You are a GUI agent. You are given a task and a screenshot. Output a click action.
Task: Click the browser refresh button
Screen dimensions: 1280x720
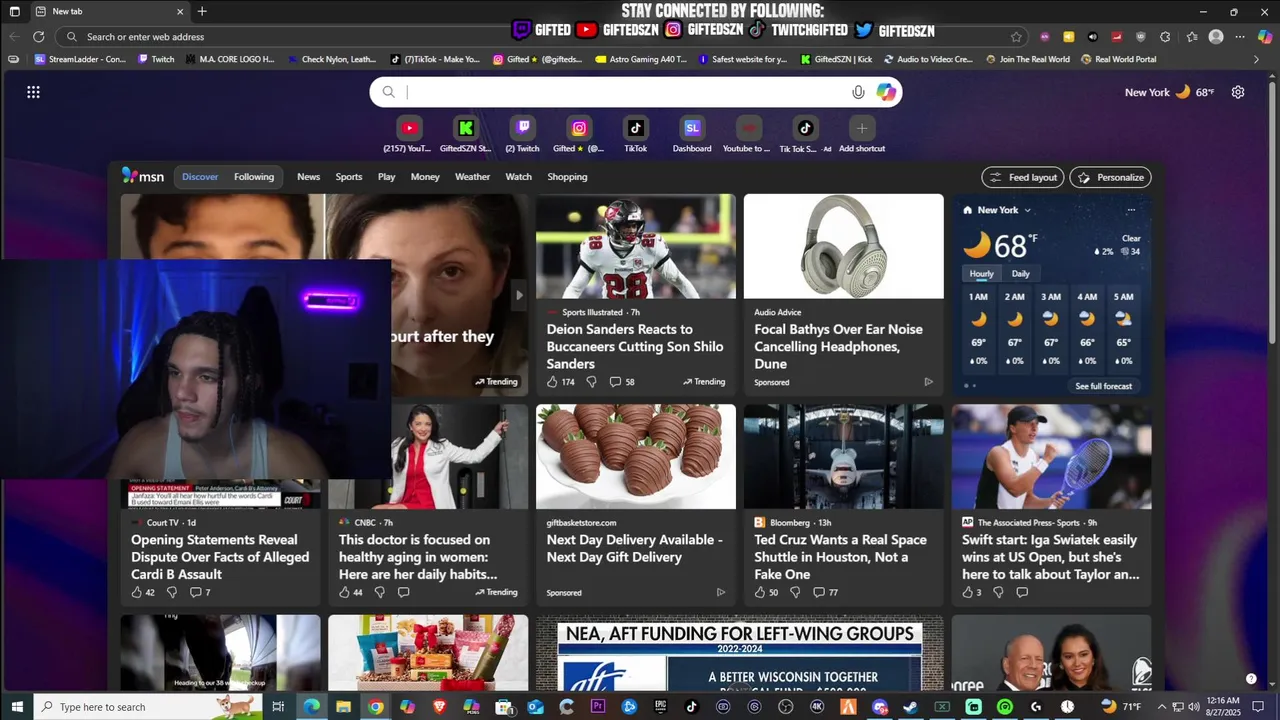[x=39, y=37]
